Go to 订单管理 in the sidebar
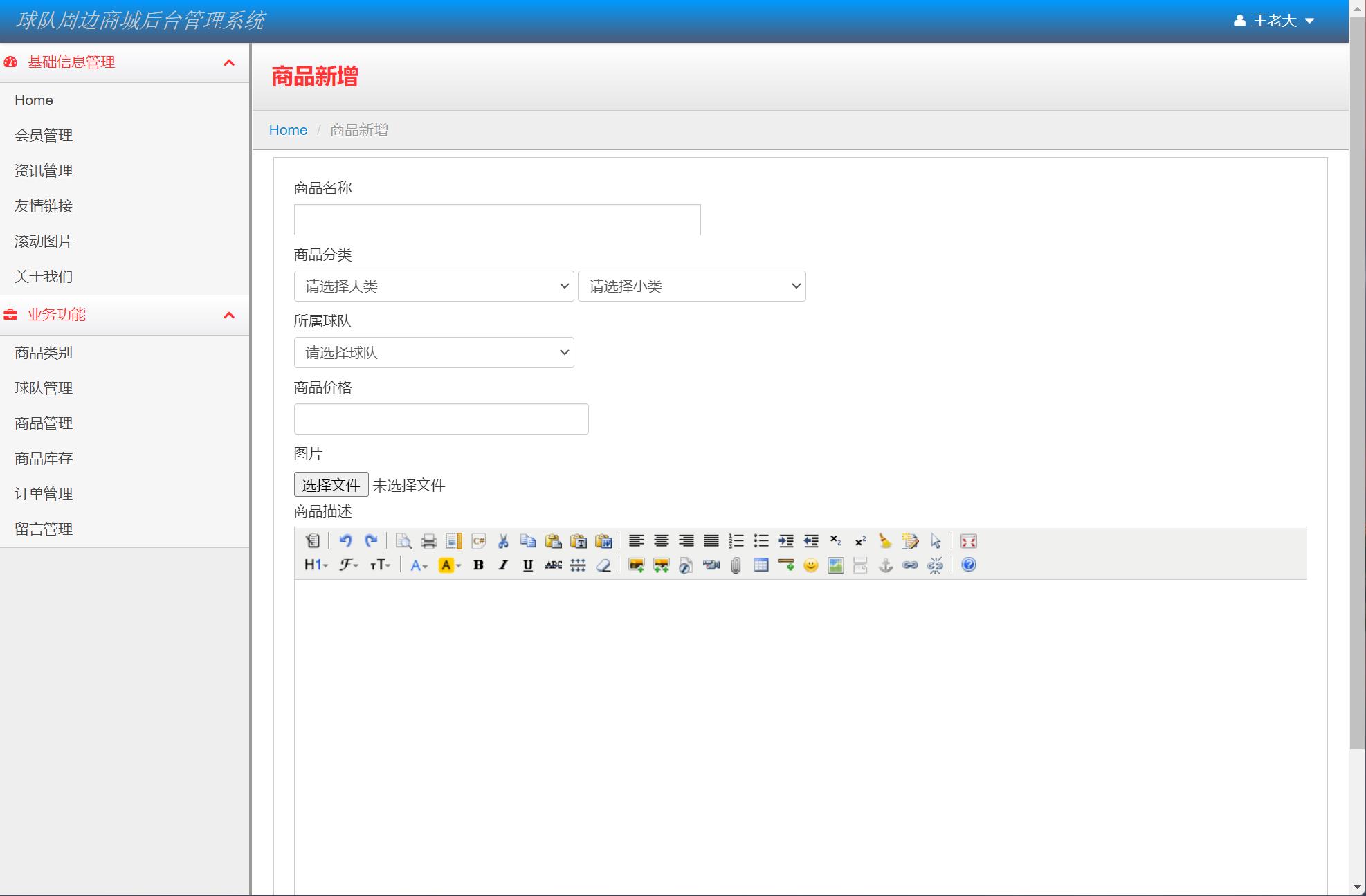 [44, 494]
